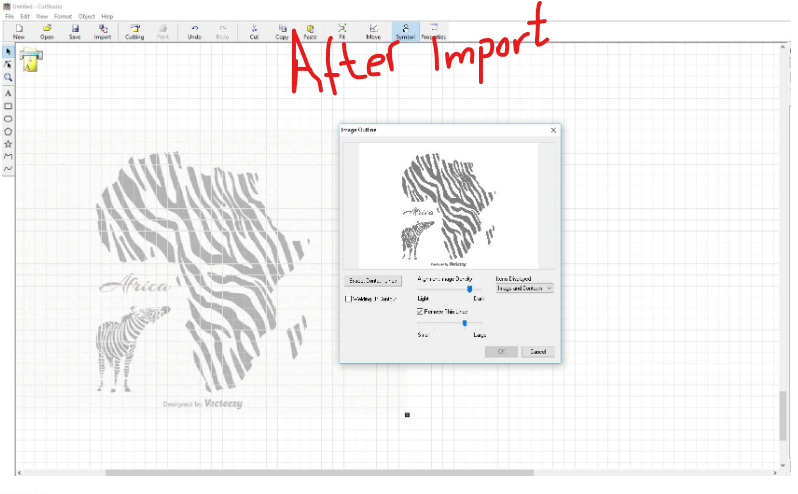
Task: Click the Paste toolbar icon
Action: [x=310, y=32]
